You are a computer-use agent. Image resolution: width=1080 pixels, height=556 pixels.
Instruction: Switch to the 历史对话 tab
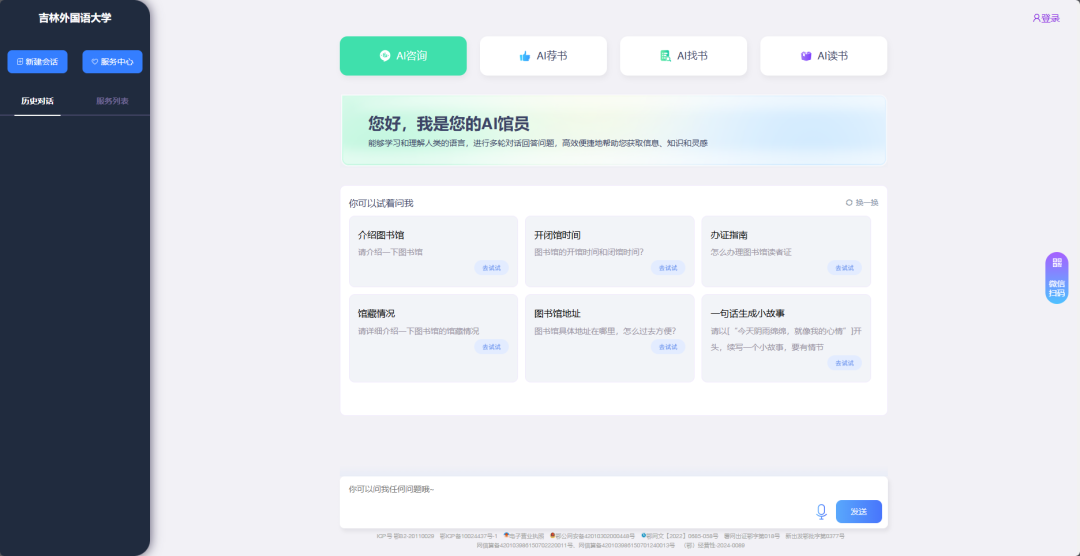pyautogui.click(x=38, y=101)
